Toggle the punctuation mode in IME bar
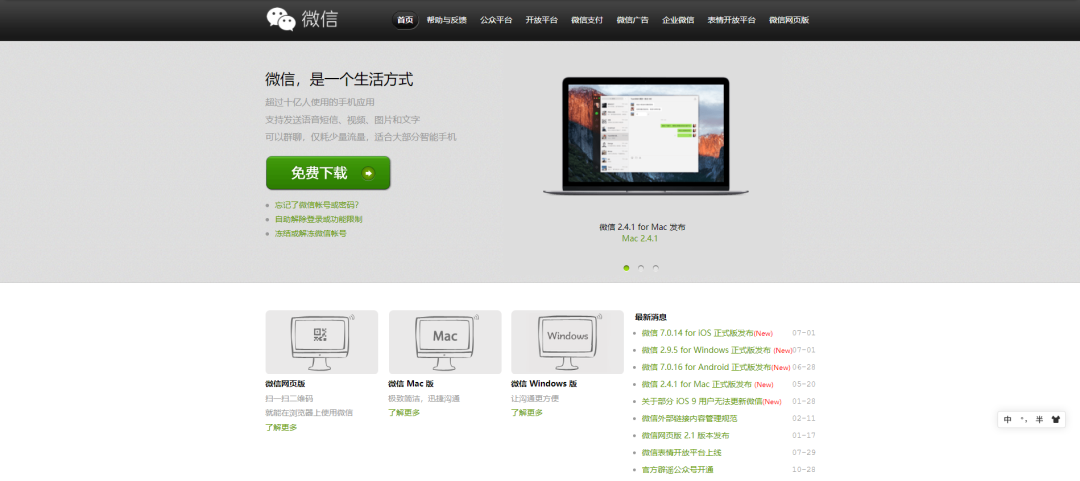 (1024, 420)
